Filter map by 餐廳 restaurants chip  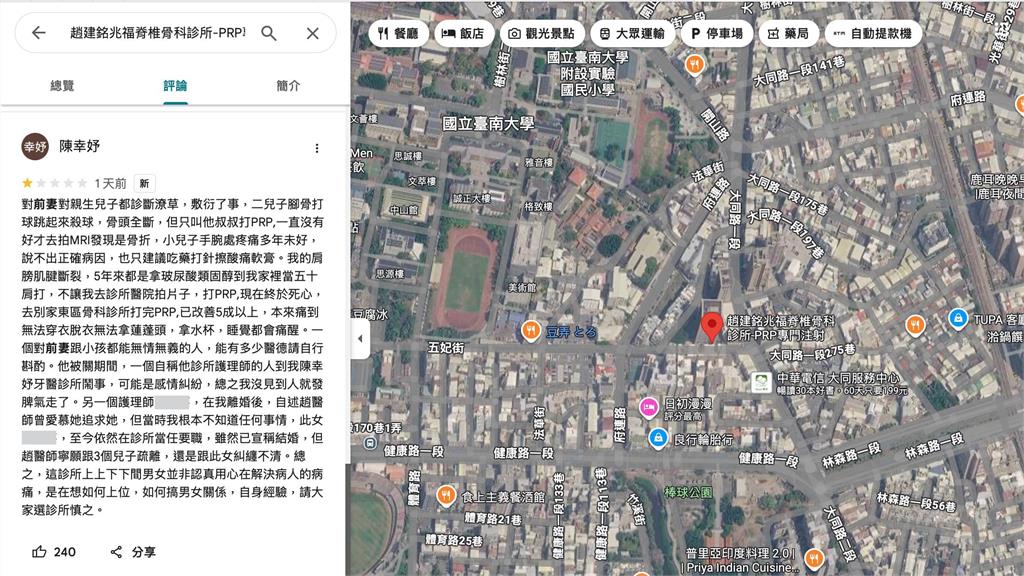pyautogui.click(x=398, y=33)
